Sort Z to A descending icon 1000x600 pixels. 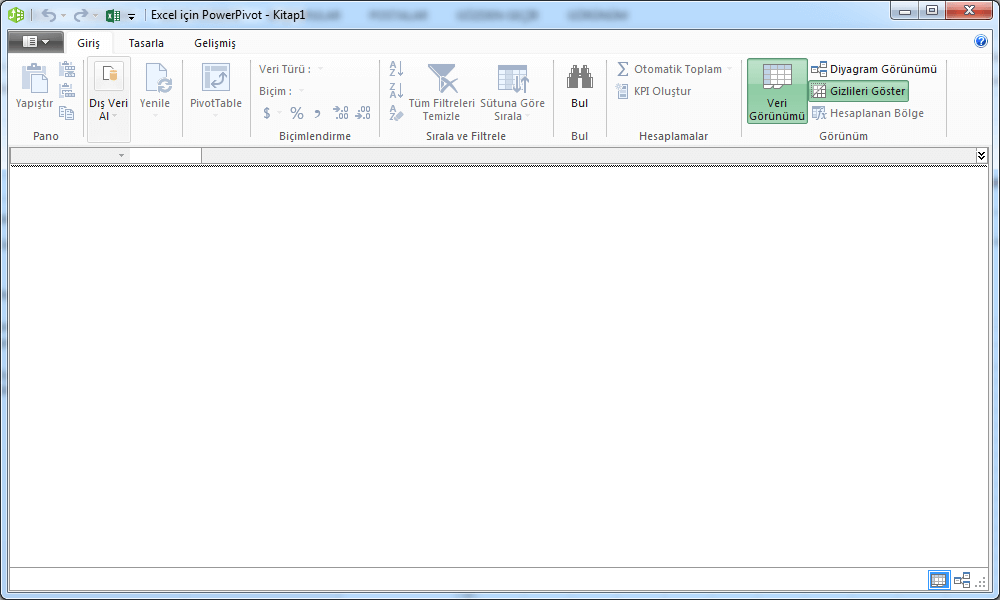396,91
